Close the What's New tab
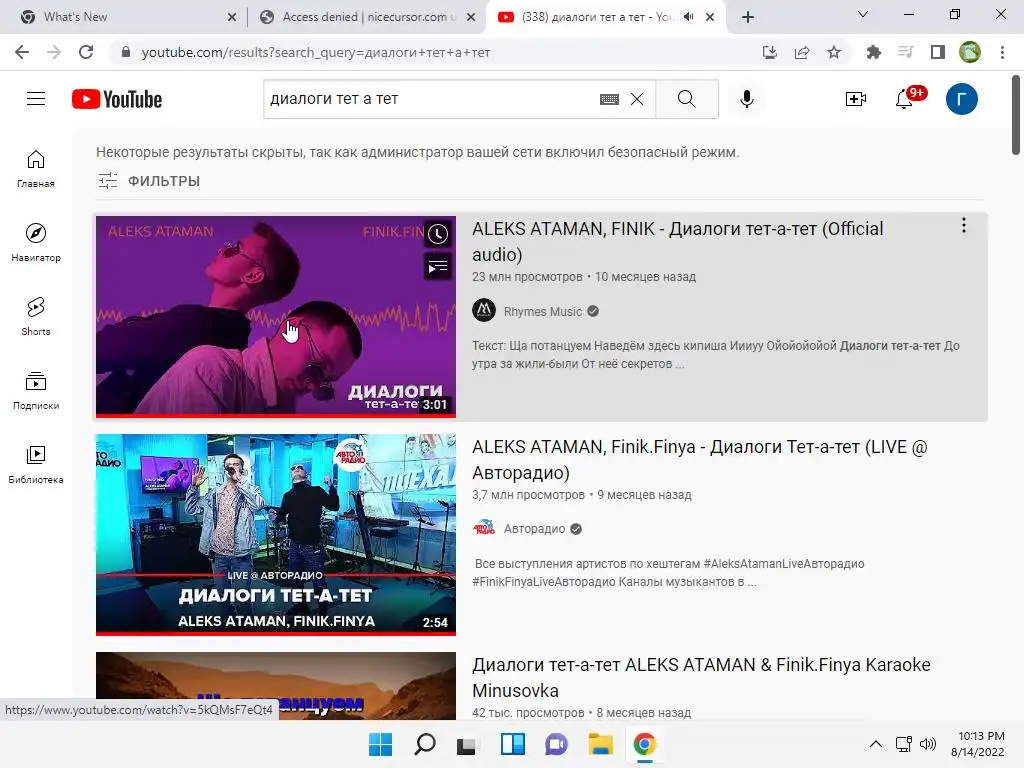This screenshot has width=1024, height=768. click(232, 17)
